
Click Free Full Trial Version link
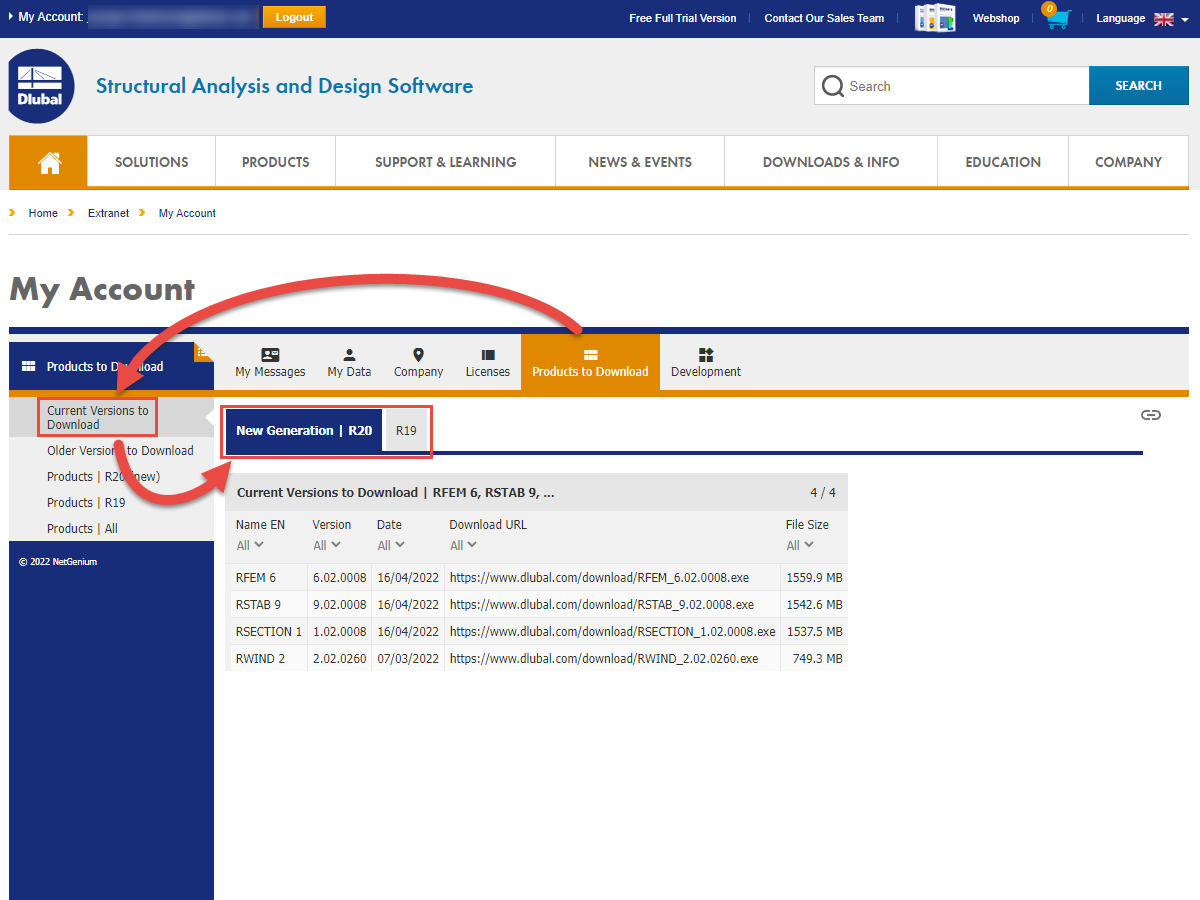683,18
